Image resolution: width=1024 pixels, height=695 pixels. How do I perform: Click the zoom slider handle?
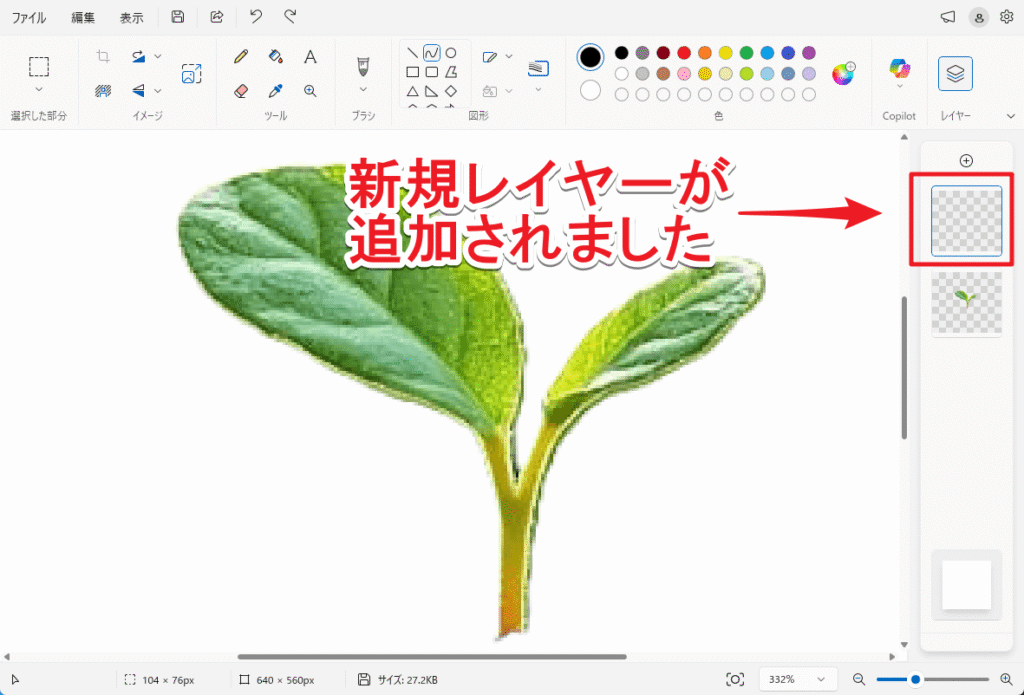point(916,680)
